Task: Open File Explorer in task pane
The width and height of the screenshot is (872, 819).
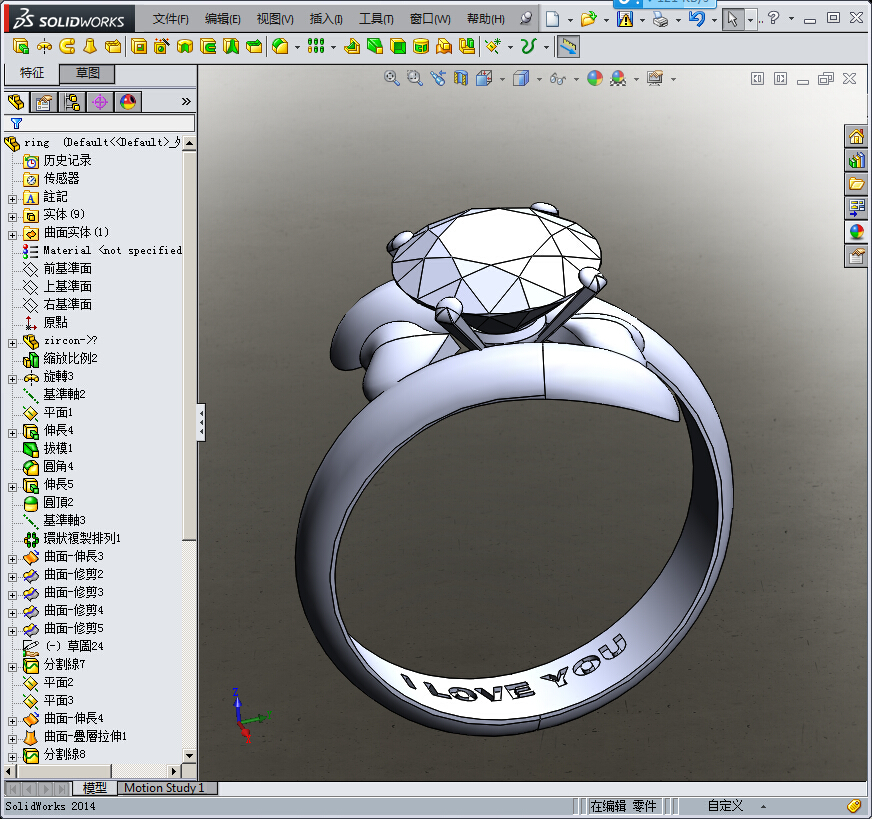Action: tap(856, 184)
